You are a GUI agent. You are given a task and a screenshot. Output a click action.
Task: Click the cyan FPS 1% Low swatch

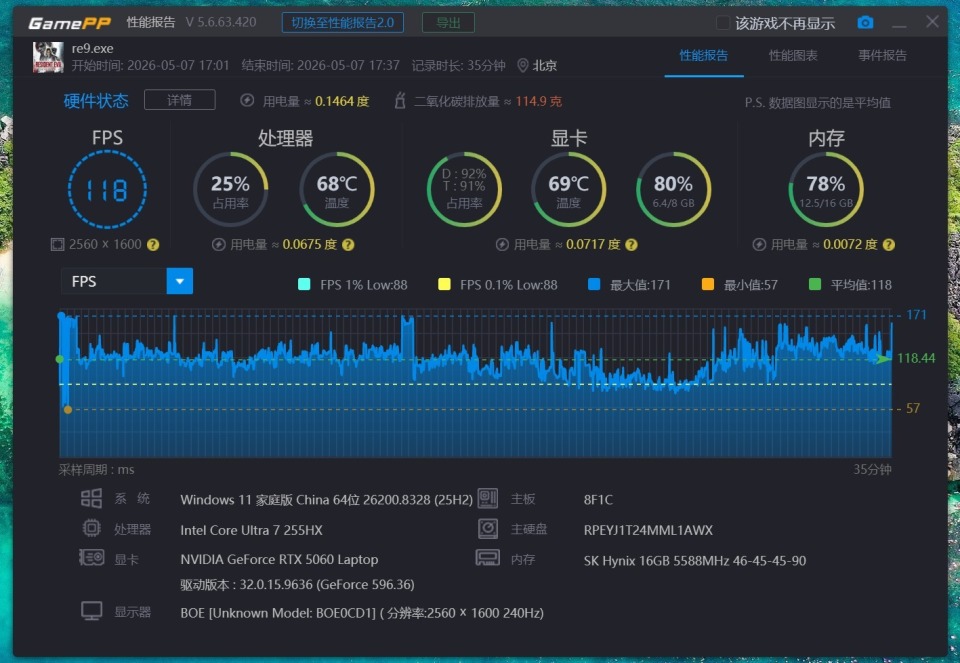304,284
